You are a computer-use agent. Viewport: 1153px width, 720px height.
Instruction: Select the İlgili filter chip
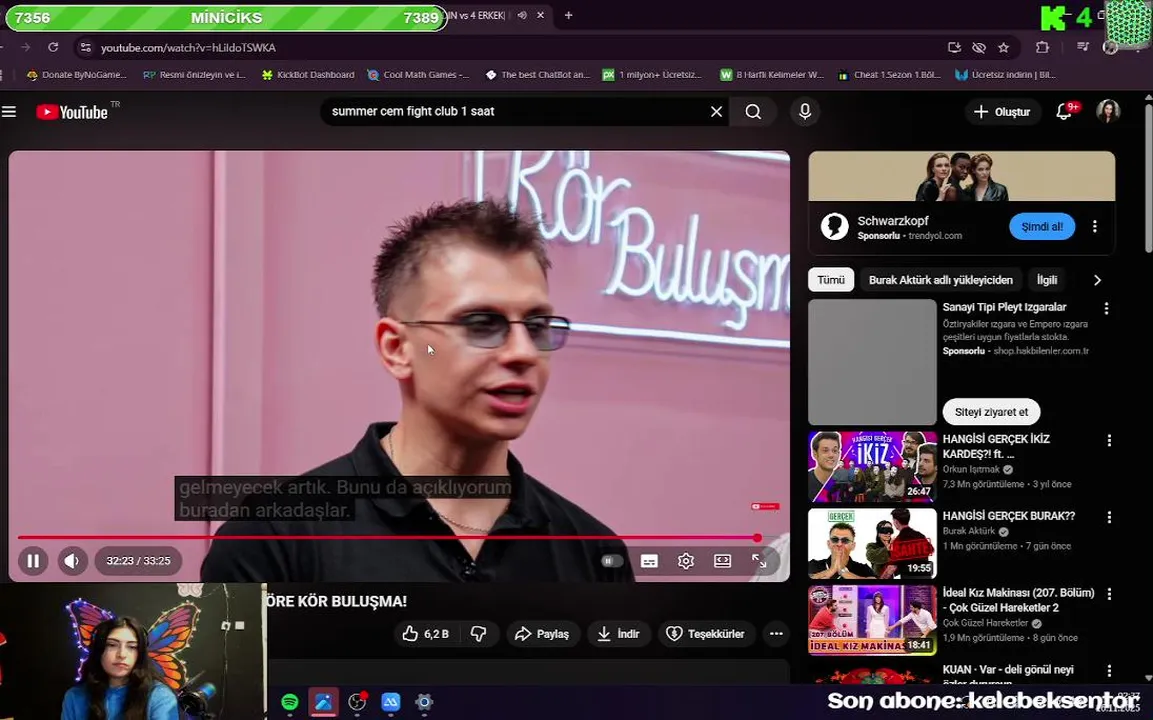(x=1046, y=280)
